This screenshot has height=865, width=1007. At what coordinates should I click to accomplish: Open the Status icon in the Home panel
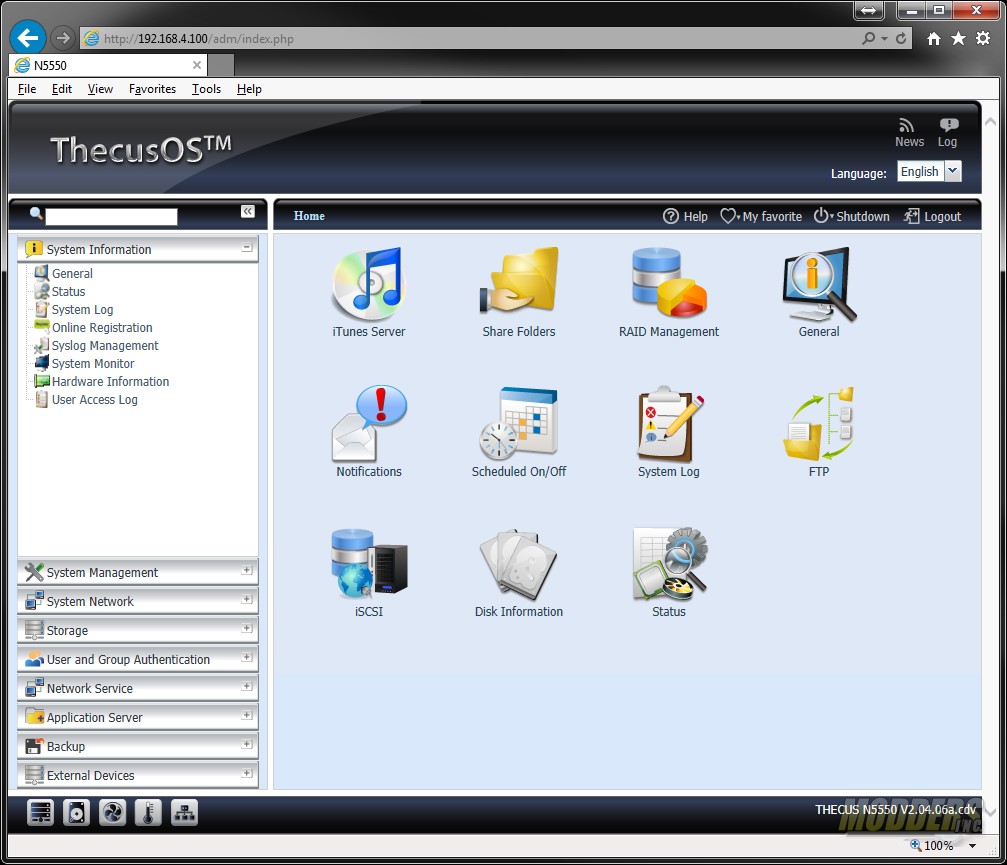click(669, 564)
